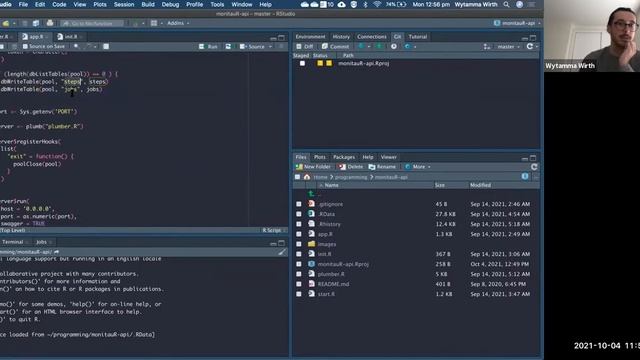
Task: Click the Commit button in the Git pane
Action: 335,47
